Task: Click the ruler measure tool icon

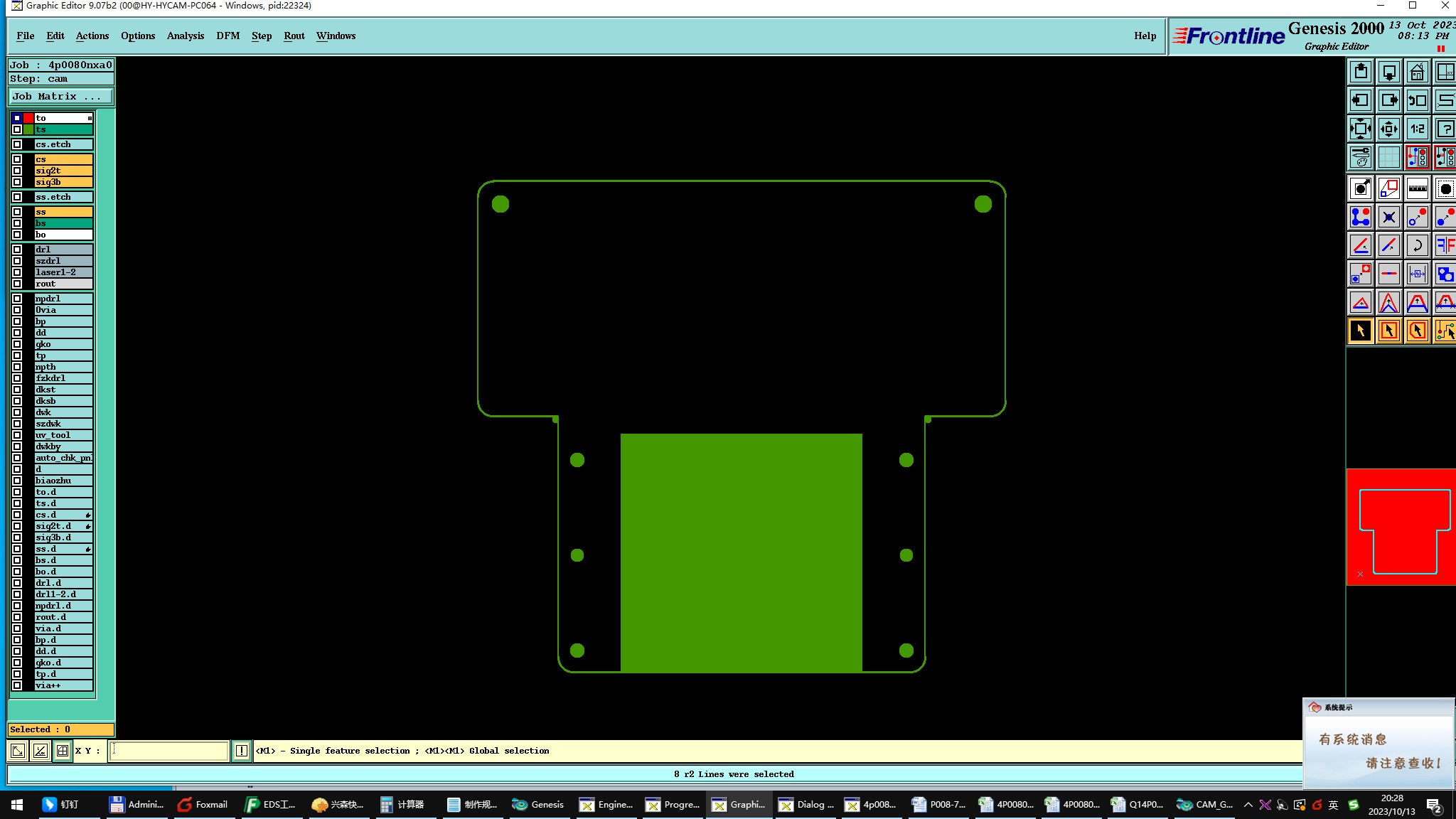Action: (x=1418, y=188)
